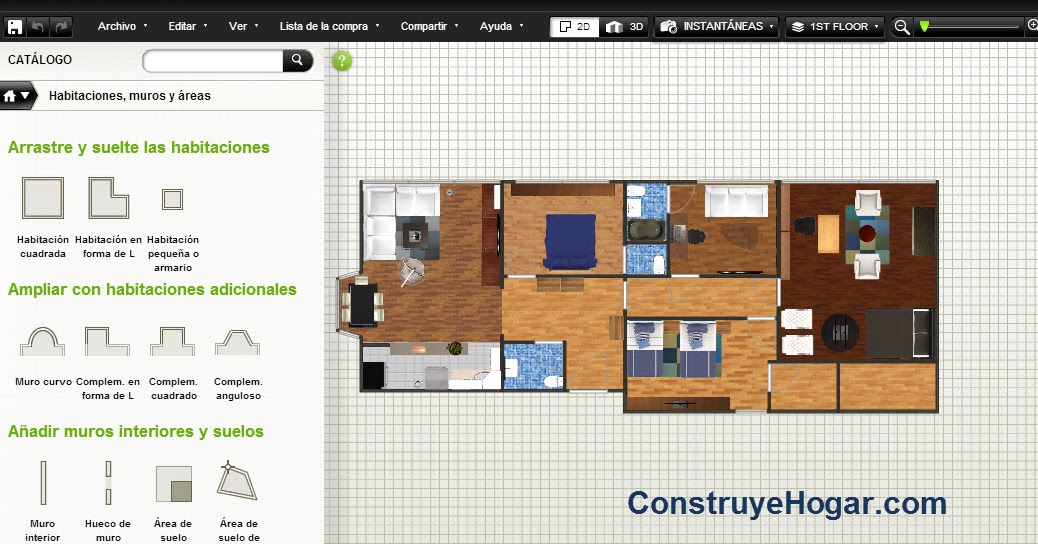Click the white L-shaped sofa in living room
1038x544 pixels.
401,221
